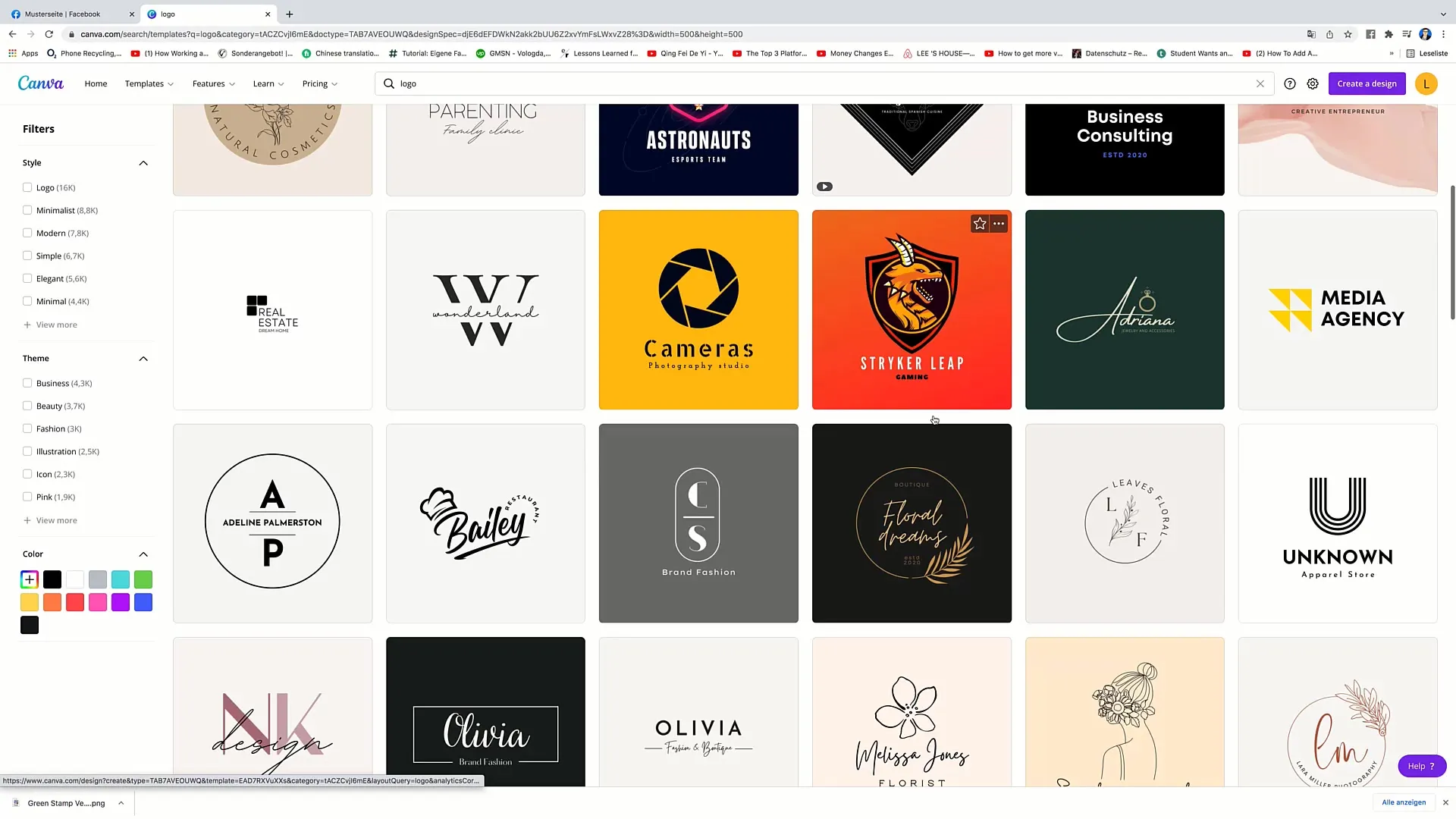Expand View more under Theme

tap(50, 520)
